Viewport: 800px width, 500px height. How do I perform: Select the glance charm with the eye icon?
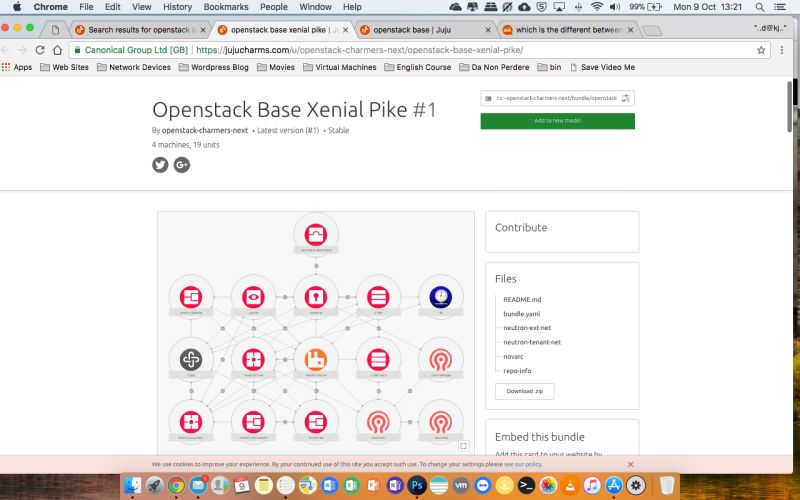coord(254,297)
